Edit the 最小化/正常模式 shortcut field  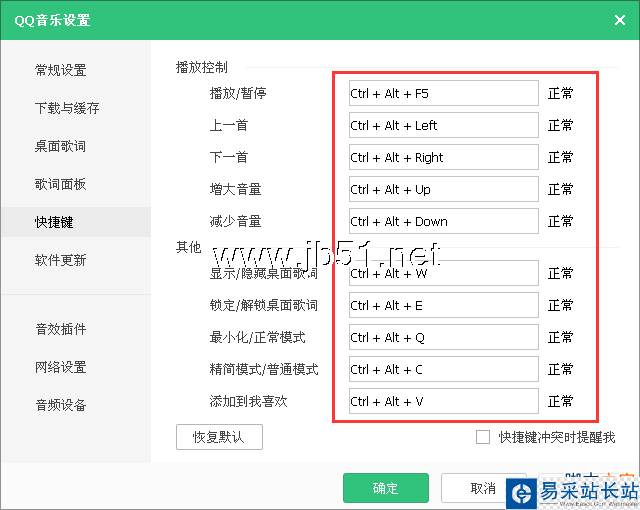(444, 337)
